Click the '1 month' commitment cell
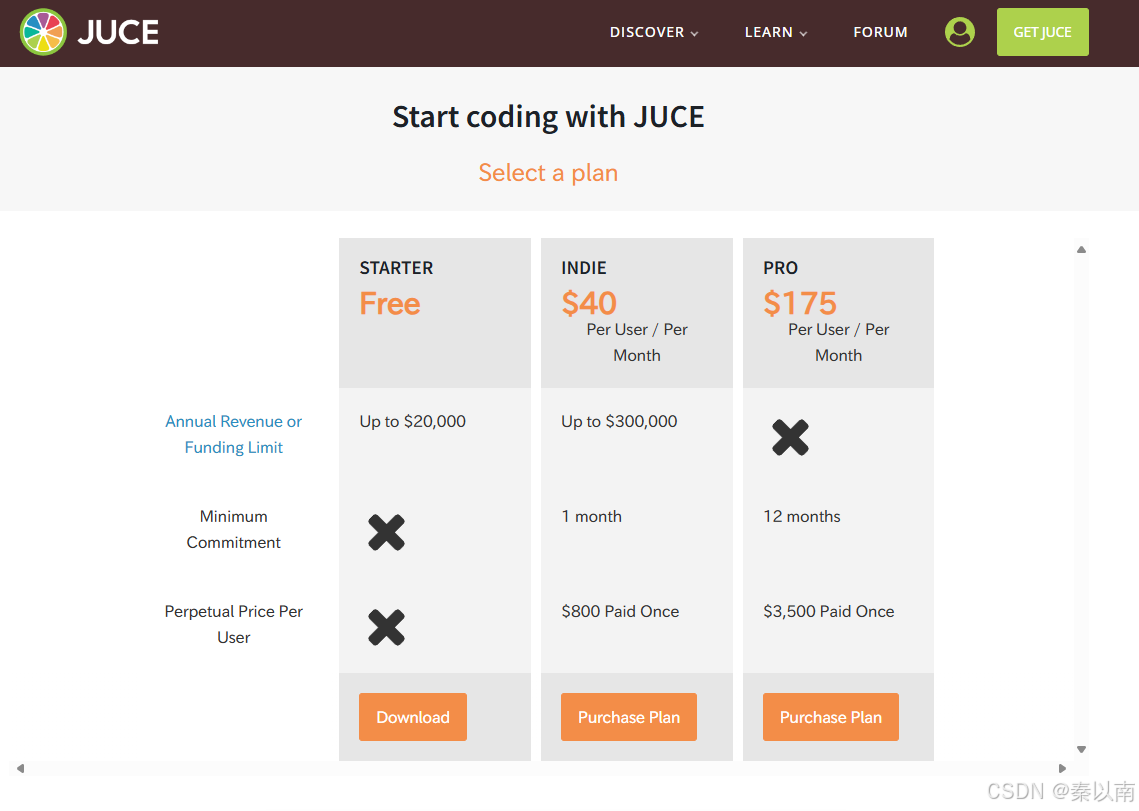Screen dimensions: 1139x811 (x=591, y=517)
